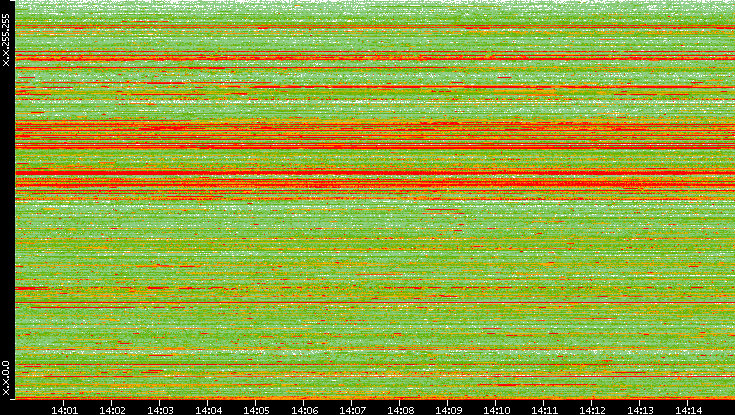The image size is (735, 415).
Task: Select the x.x.0.0 address axis label
Action: (6, 378)
